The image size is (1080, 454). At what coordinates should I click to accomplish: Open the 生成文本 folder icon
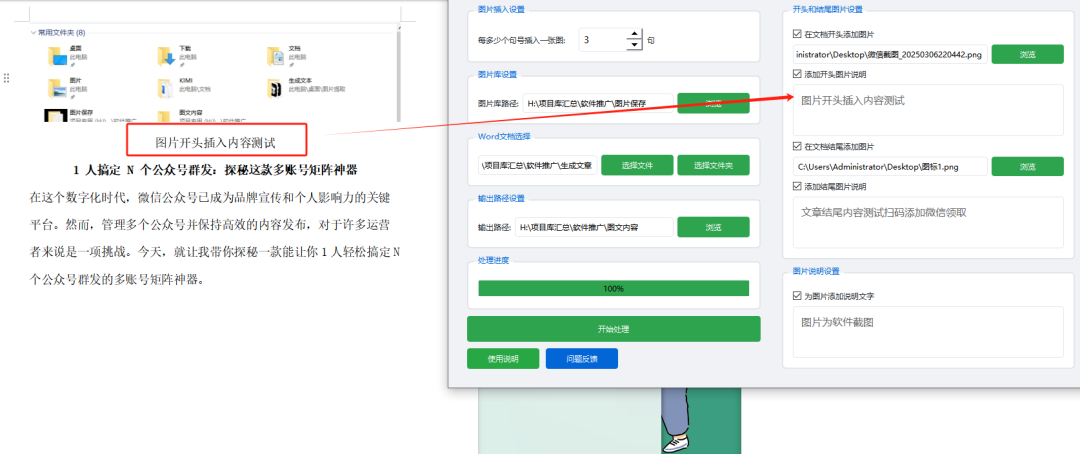click(x=276, y=88)
